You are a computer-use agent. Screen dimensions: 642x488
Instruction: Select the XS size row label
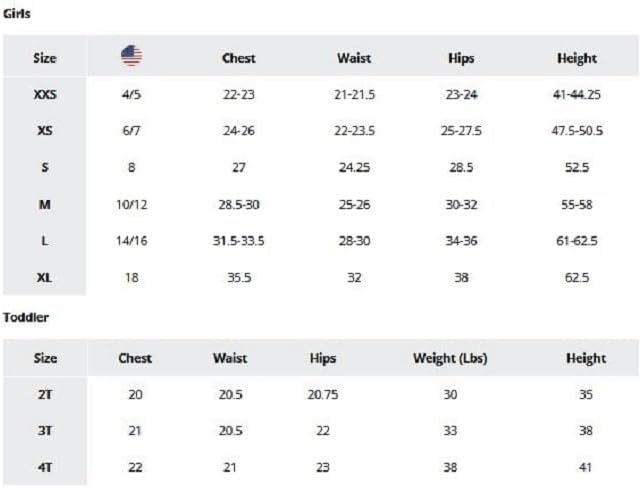pyautogui.click(x=45, y=131)
